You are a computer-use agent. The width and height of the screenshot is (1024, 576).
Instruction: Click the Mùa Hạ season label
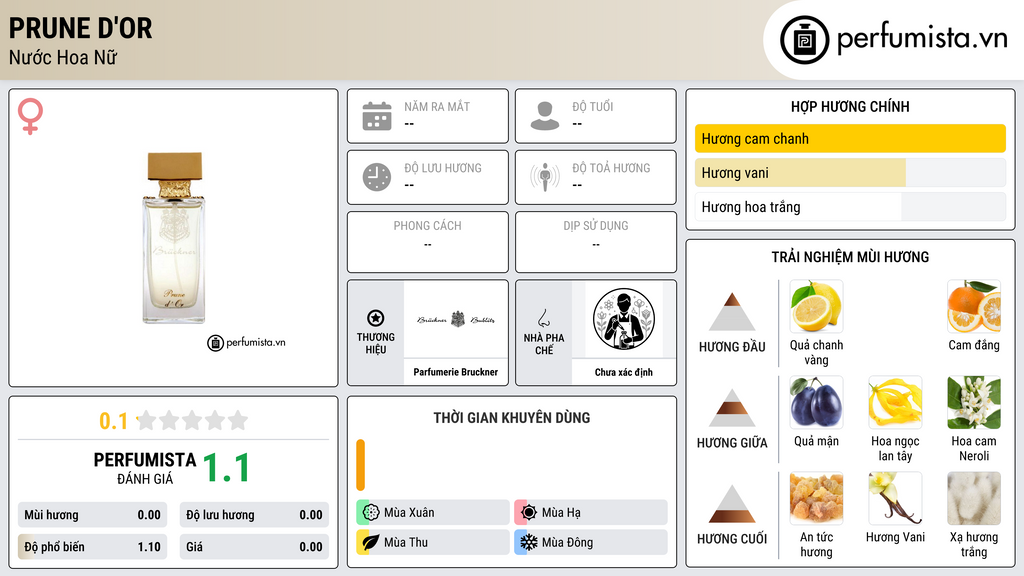(x=561, y=512)
